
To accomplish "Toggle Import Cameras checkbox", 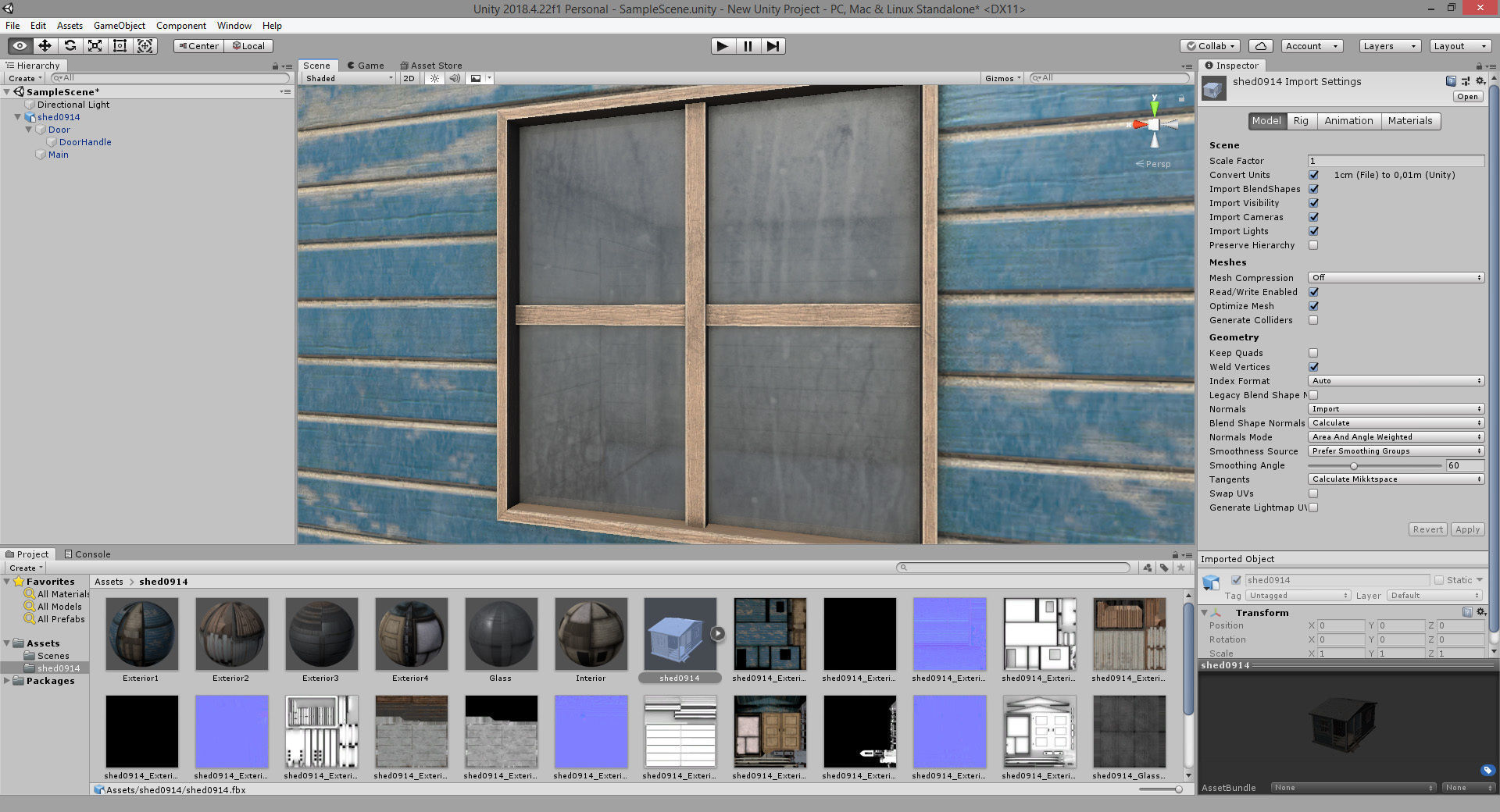I will (x=1313, y=217).
